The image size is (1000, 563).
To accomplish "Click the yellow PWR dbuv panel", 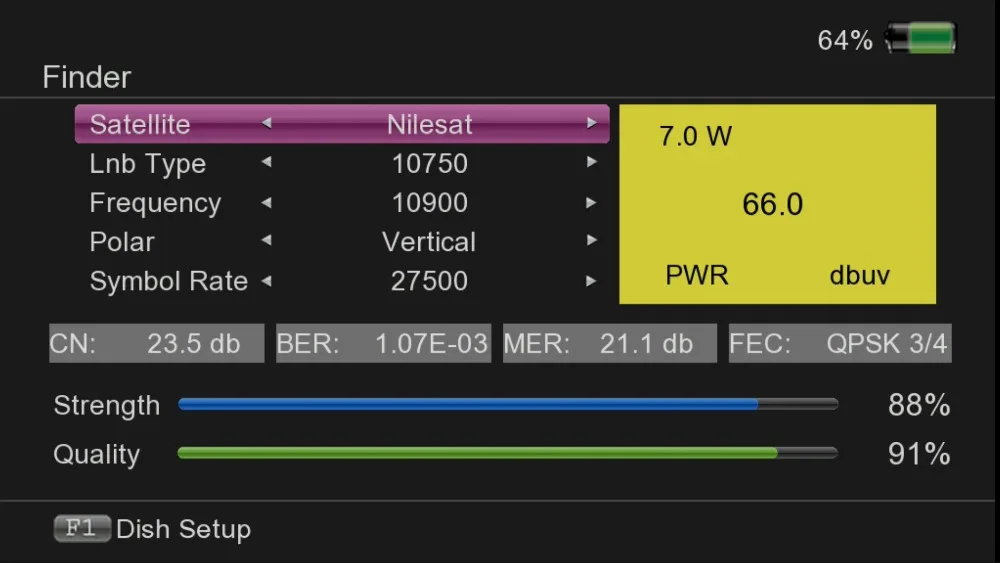I will [x=777, y=204].
